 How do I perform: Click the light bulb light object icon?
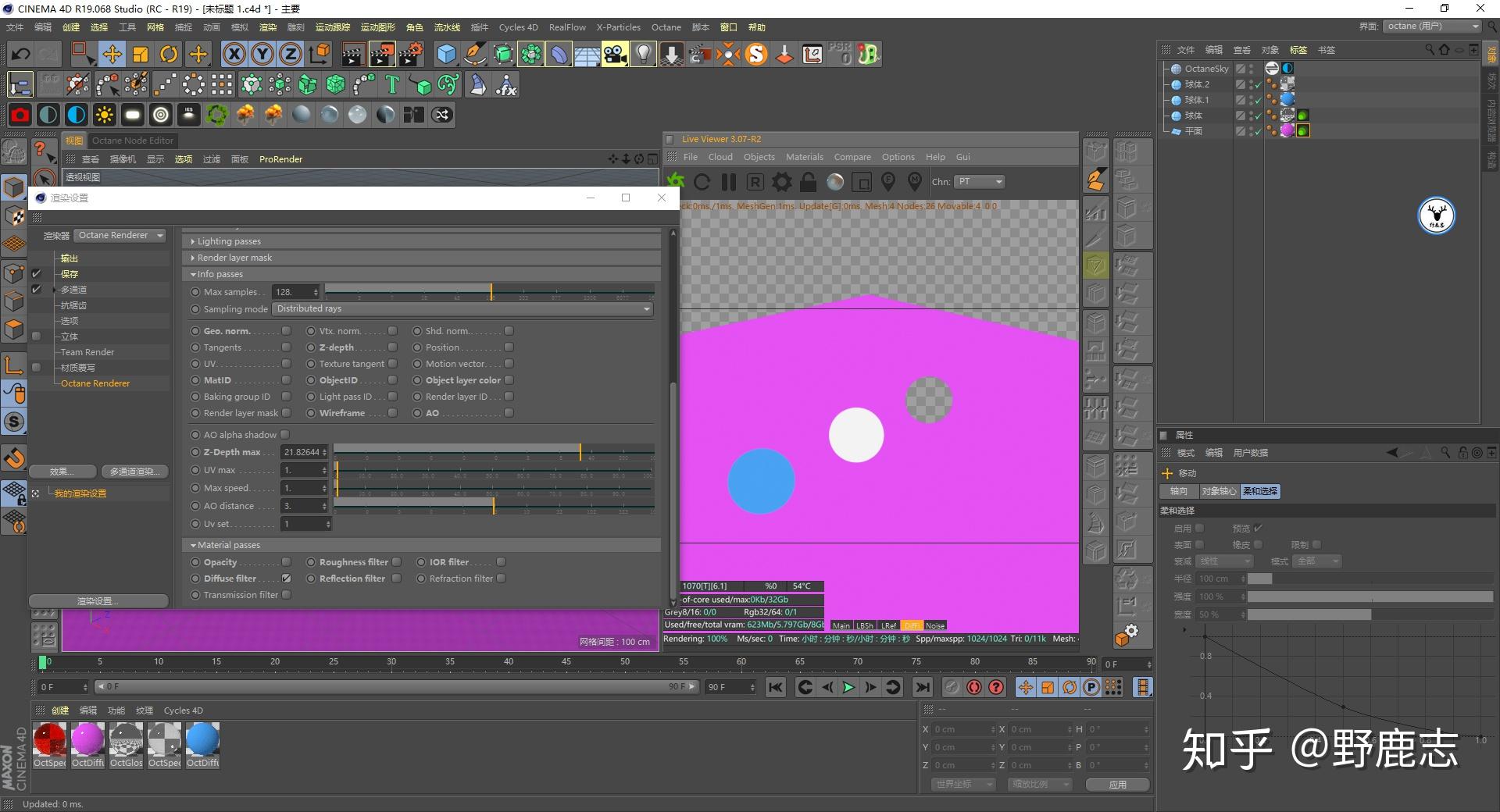[643, 55]
